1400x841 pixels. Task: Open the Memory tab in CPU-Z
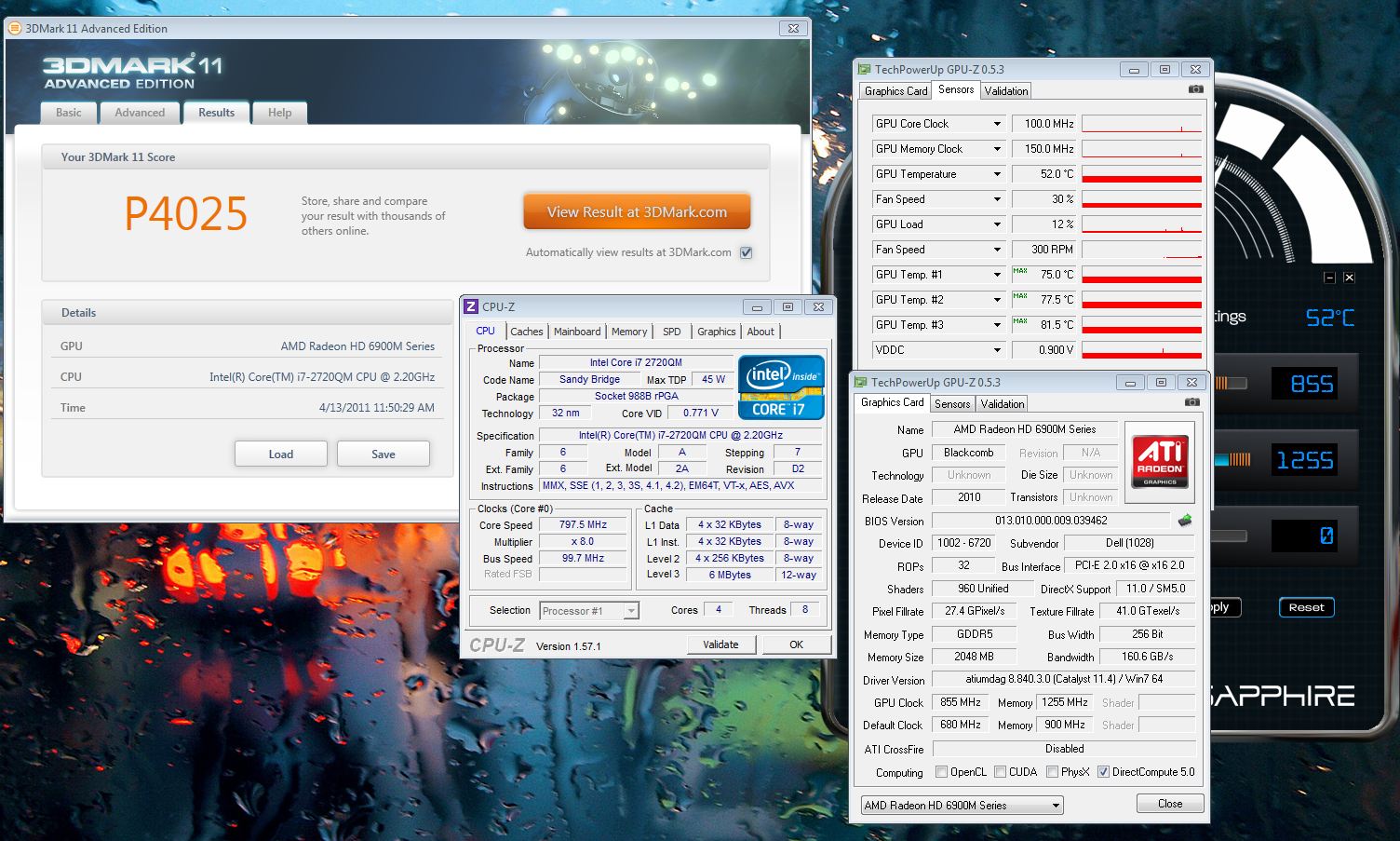(x=629, y=332)
